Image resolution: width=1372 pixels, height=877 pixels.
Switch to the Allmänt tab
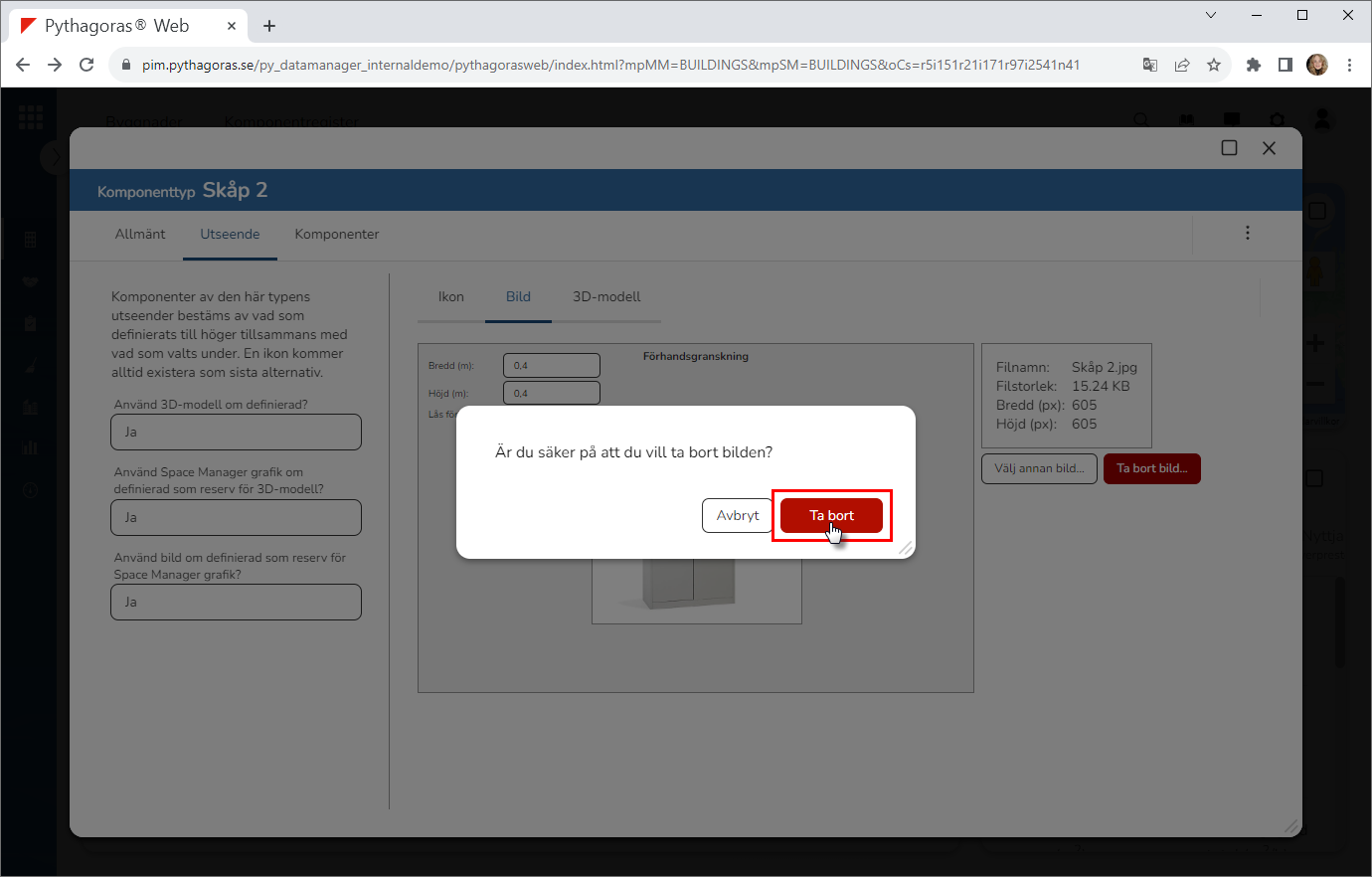(x=140, y=235)
